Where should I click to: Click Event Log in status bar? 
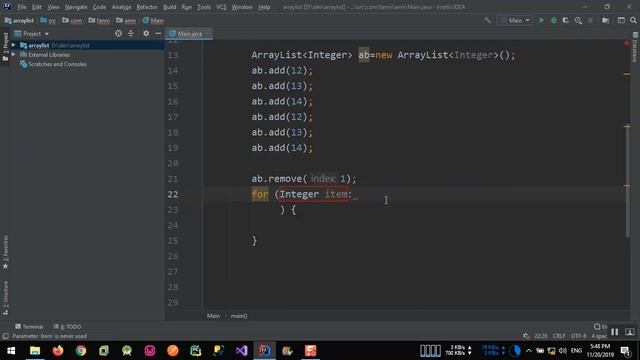click(x=600, y=327)
